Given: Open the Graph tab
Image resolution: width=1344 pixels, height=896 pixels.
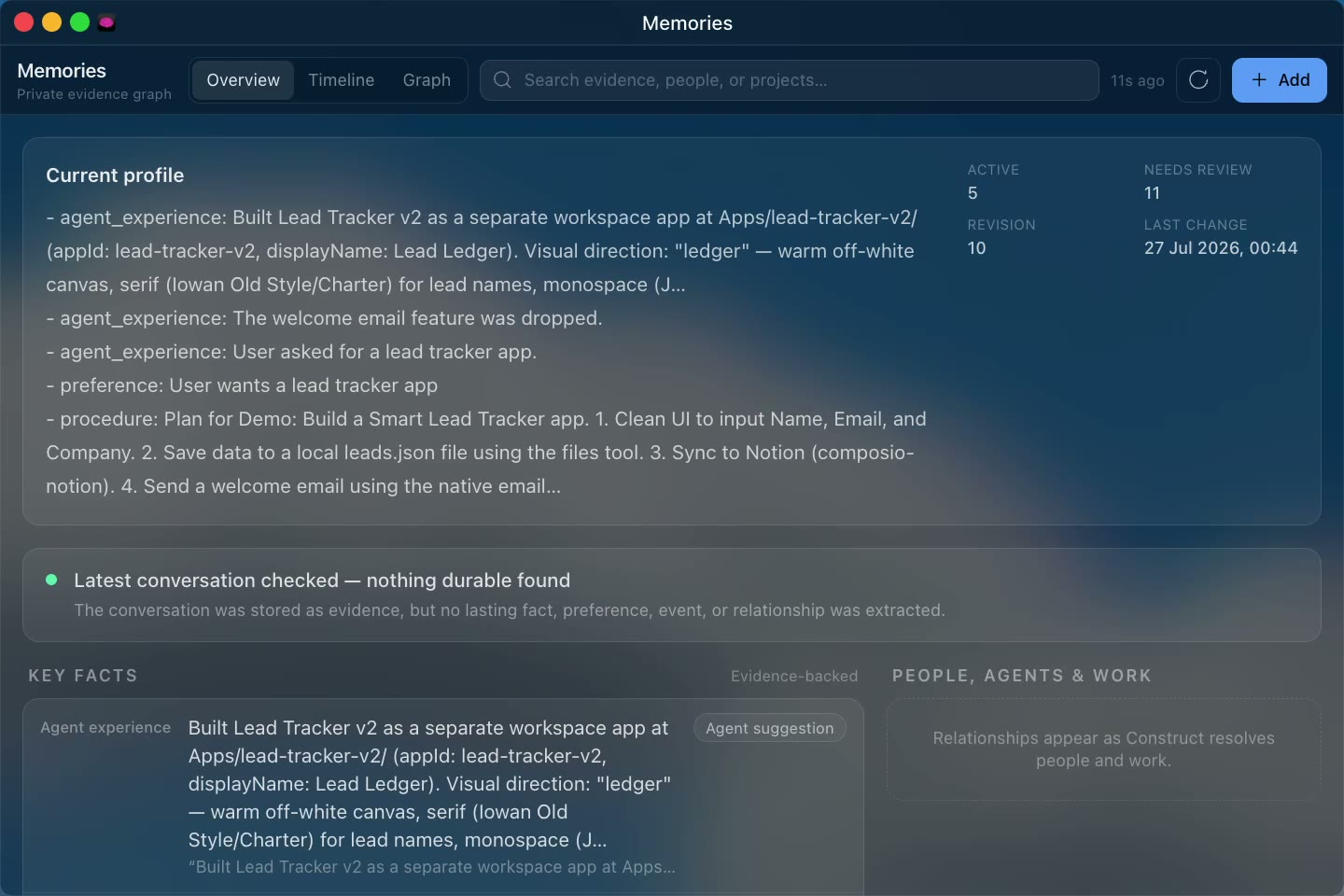Looking at the screenshot, I should tap(427, 80).
